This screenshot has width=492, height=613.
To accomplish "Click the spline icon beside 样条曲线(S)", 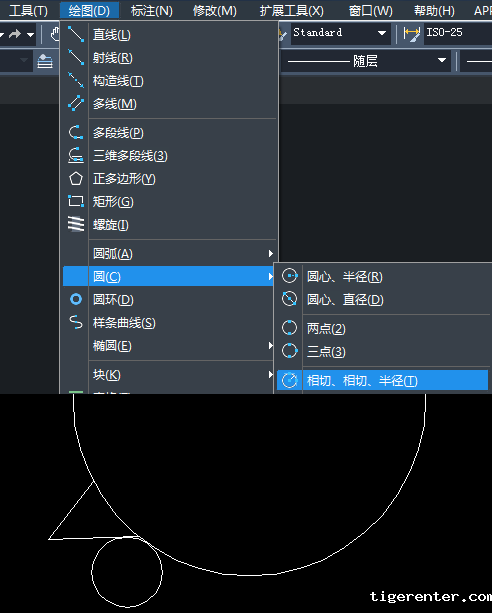I will pos(75,323).
